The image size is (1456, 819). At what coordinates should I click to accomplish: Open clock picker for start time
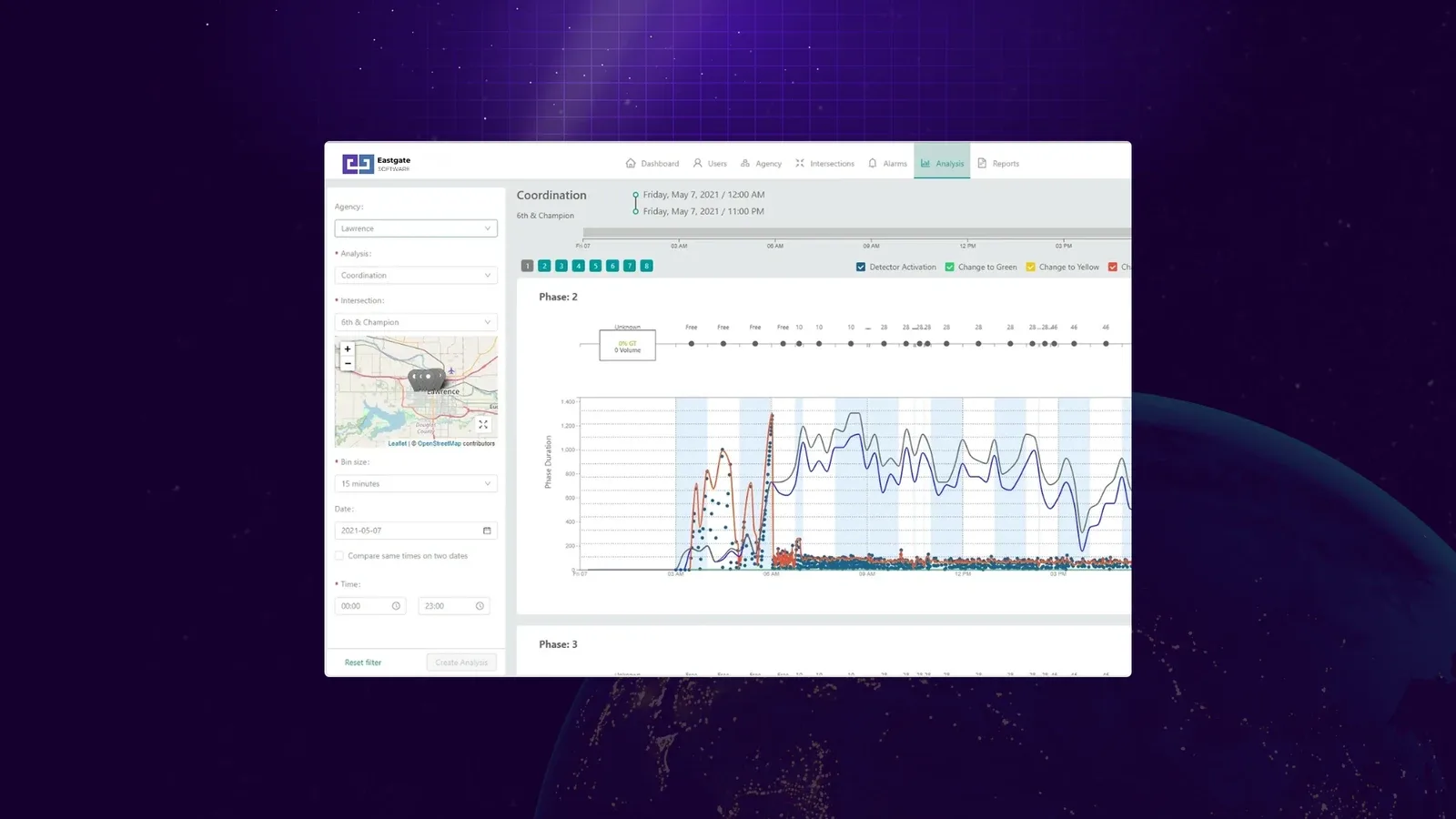[x=396, y=606]
